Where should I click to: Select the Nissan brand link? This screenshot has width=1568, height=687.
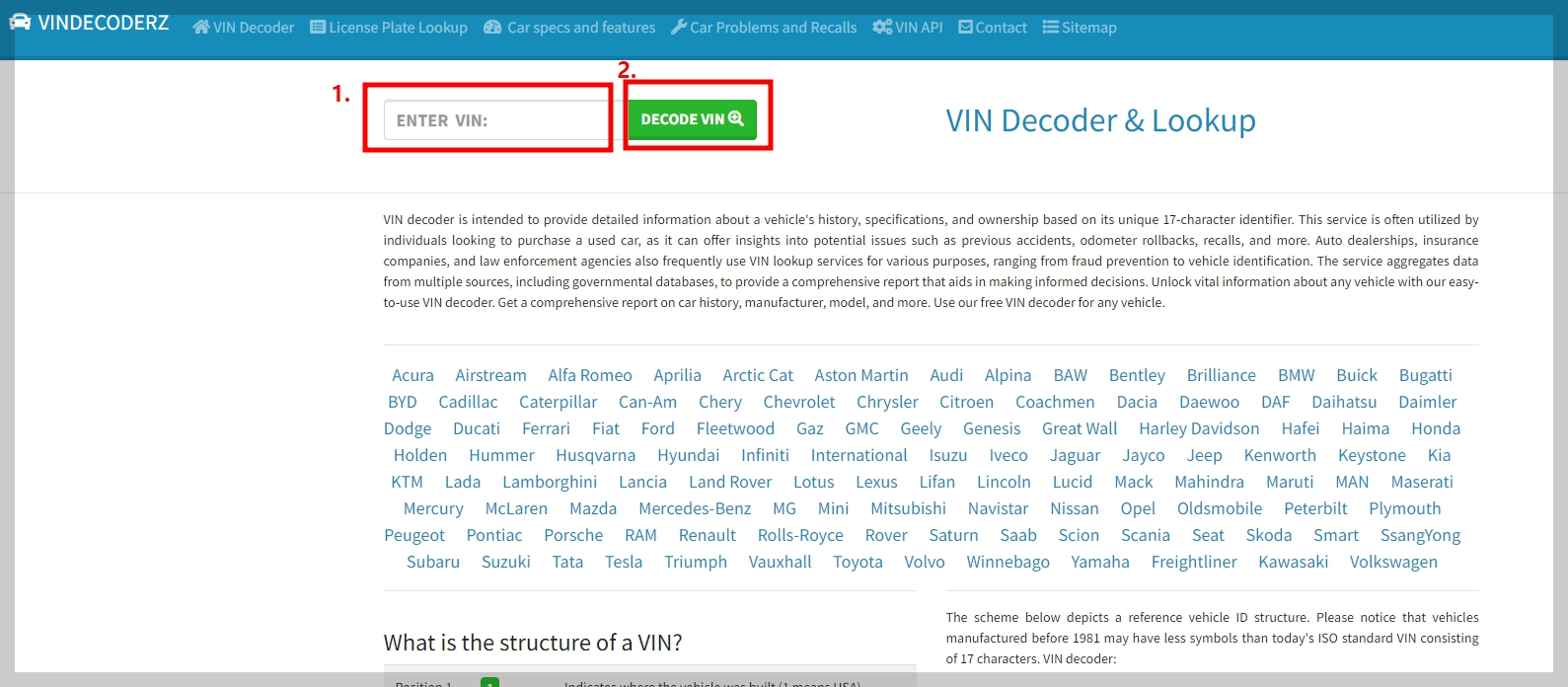1075,508
